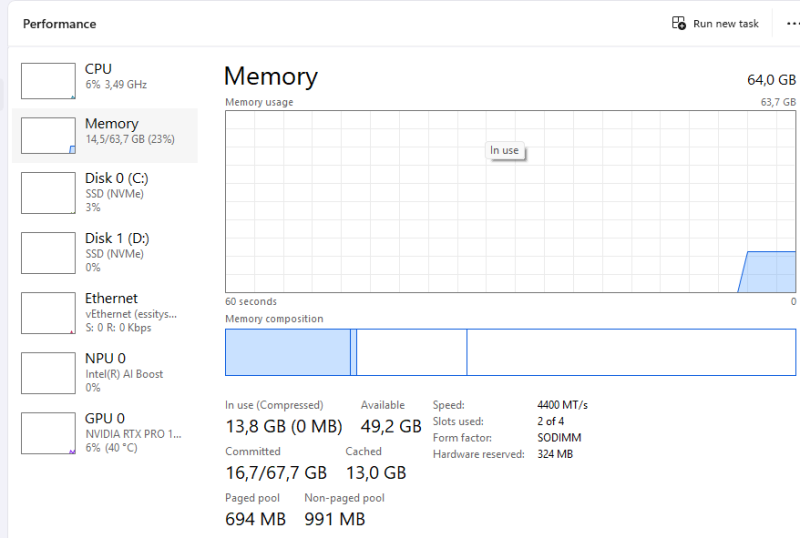Open the Disk 0 (C:) performance view
This screenshot has width=800, height=538.
105,192
